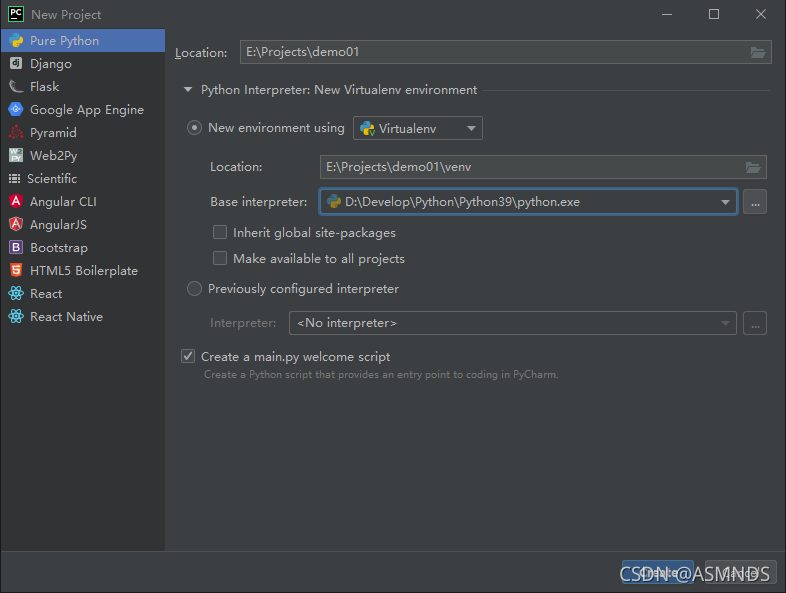Click the Angular CLI icon
786x593 pixels.
click(x=16, y=201)
